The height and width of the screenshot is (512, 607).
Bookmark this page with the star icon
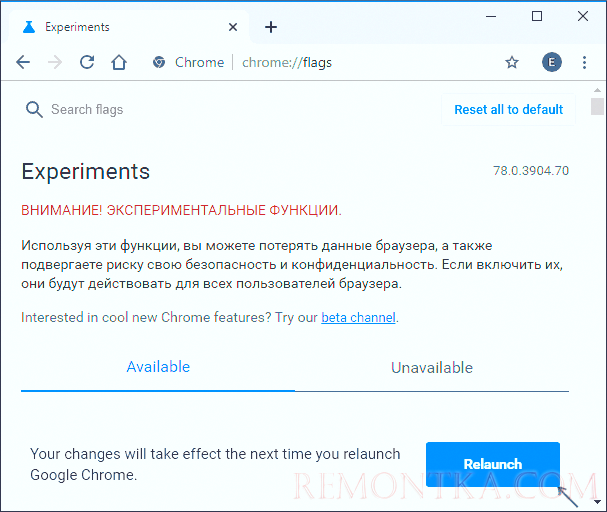pyautogui.click(x=512, y=62)
